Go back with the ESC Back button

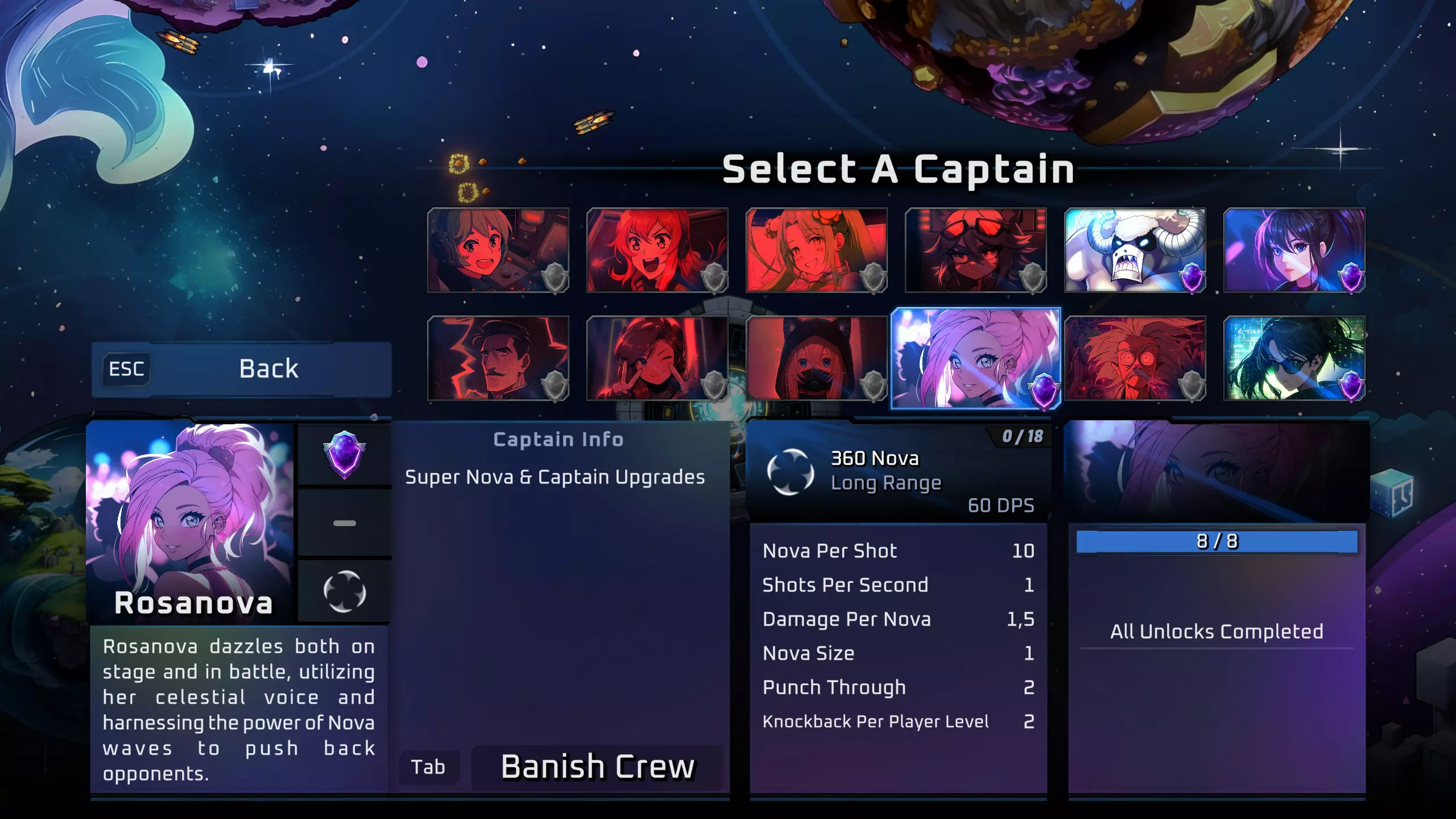pyautogui.click(x=241, y=369)
